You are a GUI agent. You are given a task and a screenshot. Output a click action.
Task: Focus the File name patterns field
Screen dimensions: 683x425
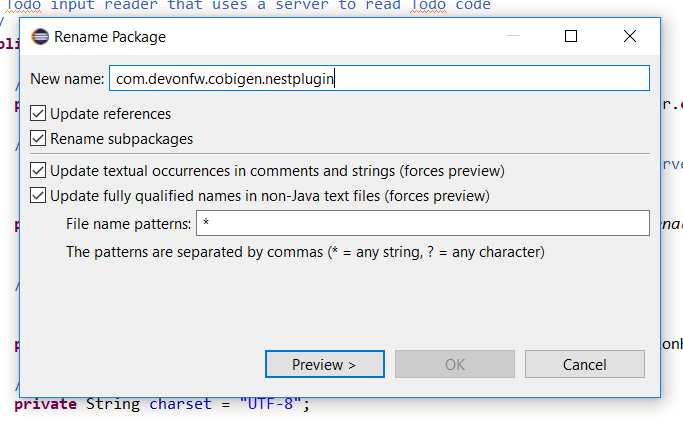point(420,223)
